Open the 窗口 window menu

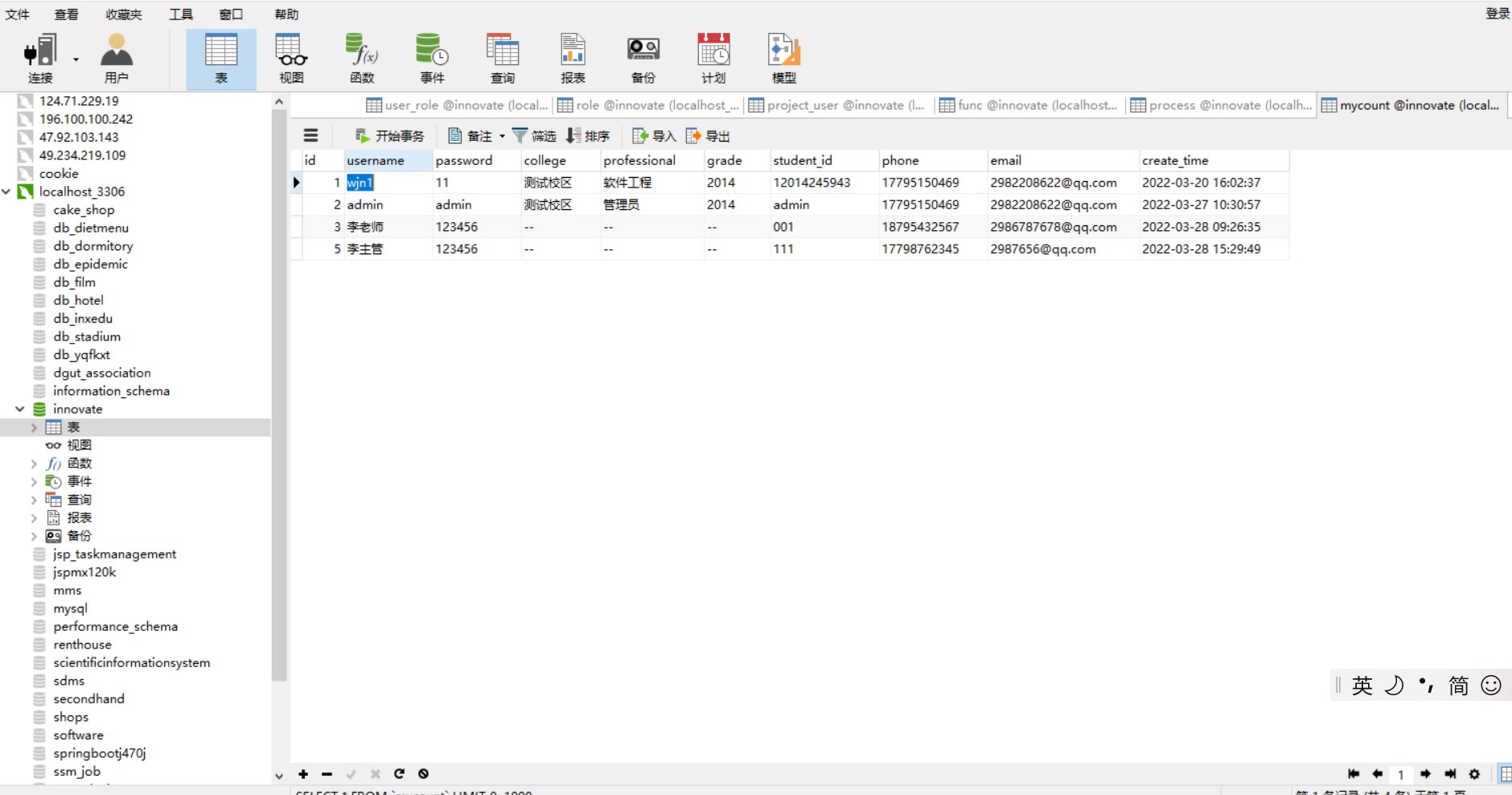pos(231,14)
